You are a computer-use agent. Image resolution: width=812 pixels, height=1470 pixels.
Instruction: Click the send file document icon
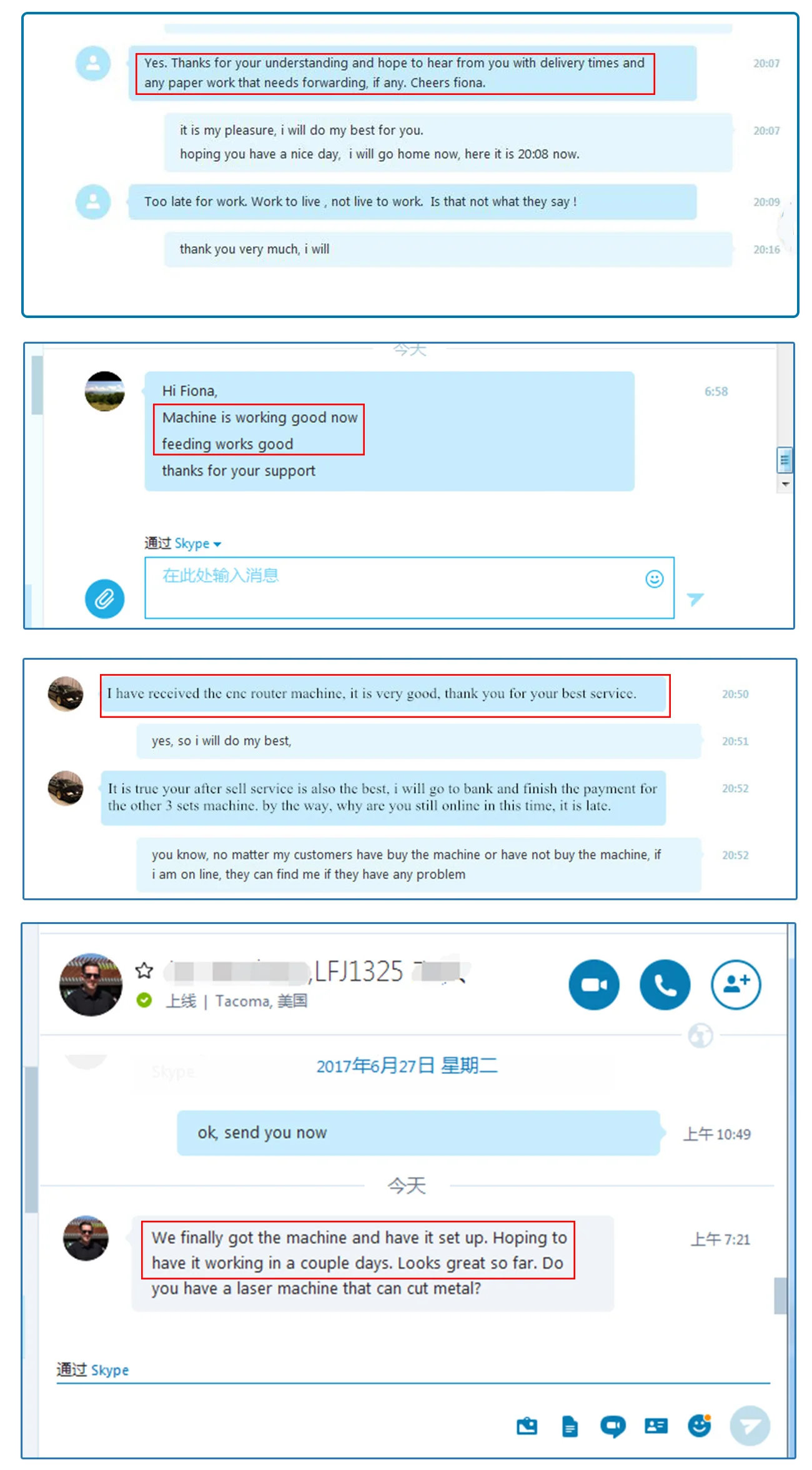pyautogui.click(x=570, y=1426)
